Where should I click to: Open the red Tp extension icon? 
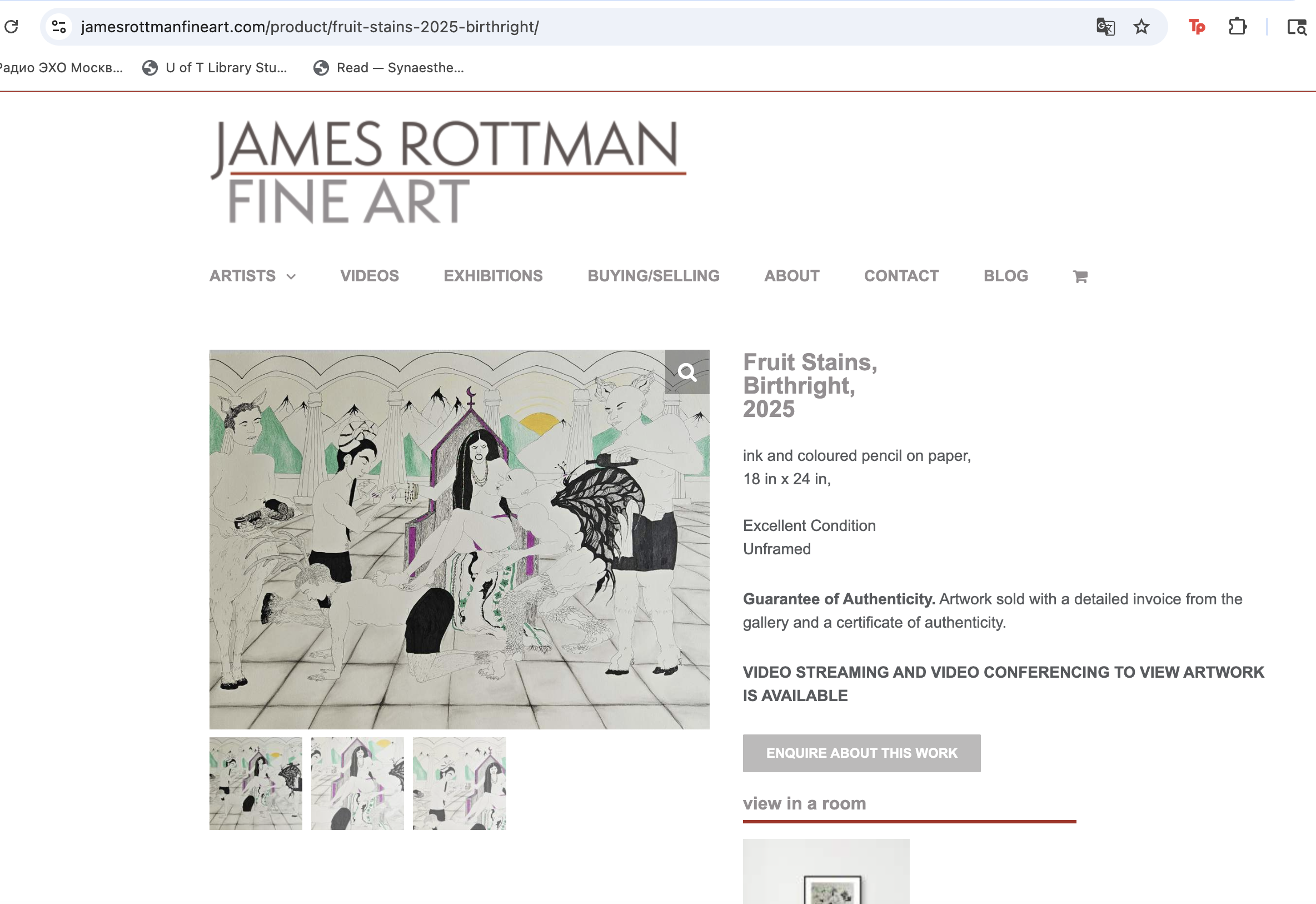(x=1197, y=27)
